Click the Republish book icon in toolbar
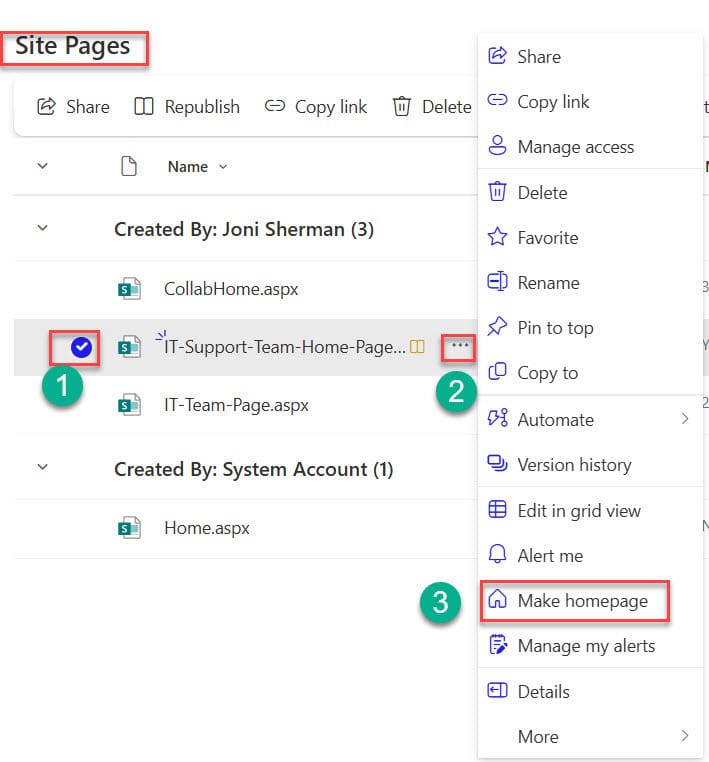The height and width of the screenshot is (762, 709). [144, 106]
